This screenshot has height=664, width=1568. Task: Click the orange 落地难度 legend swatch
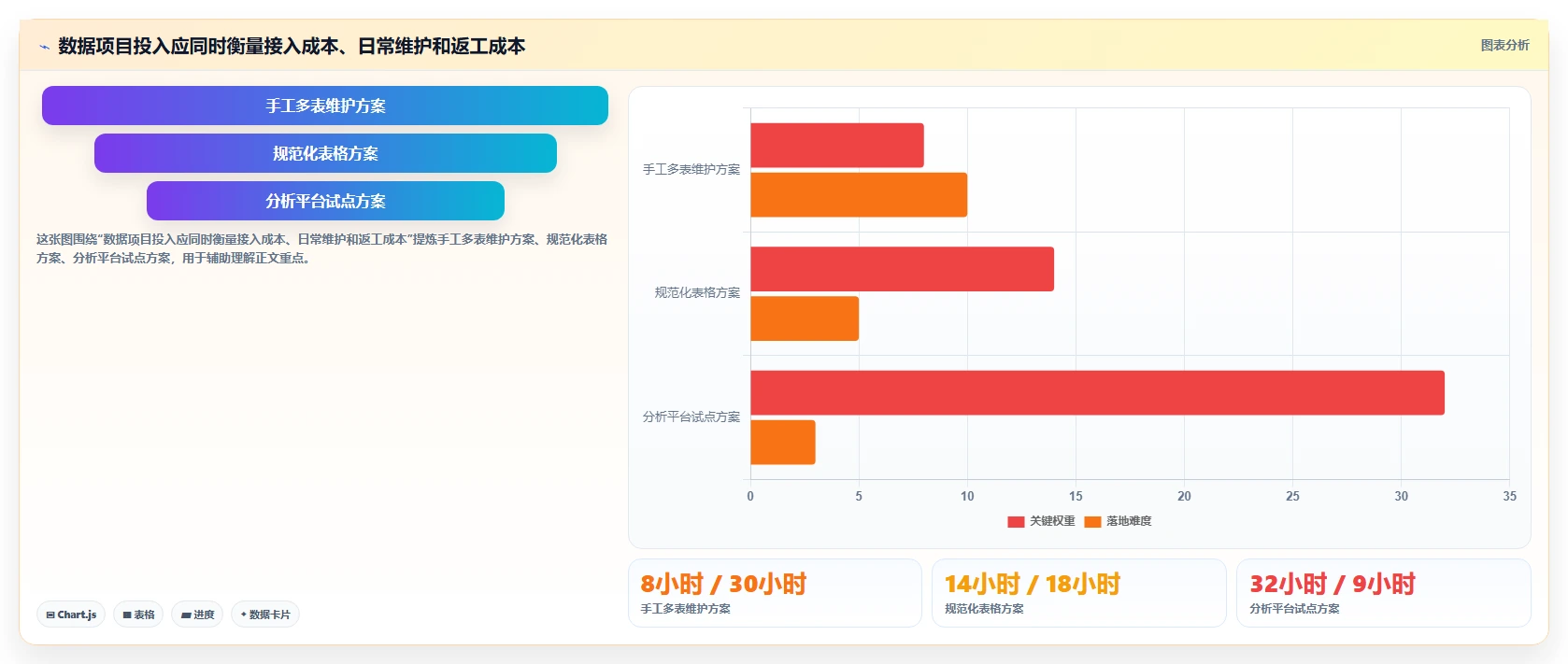pyautogui.click(x=1092, y=521)
